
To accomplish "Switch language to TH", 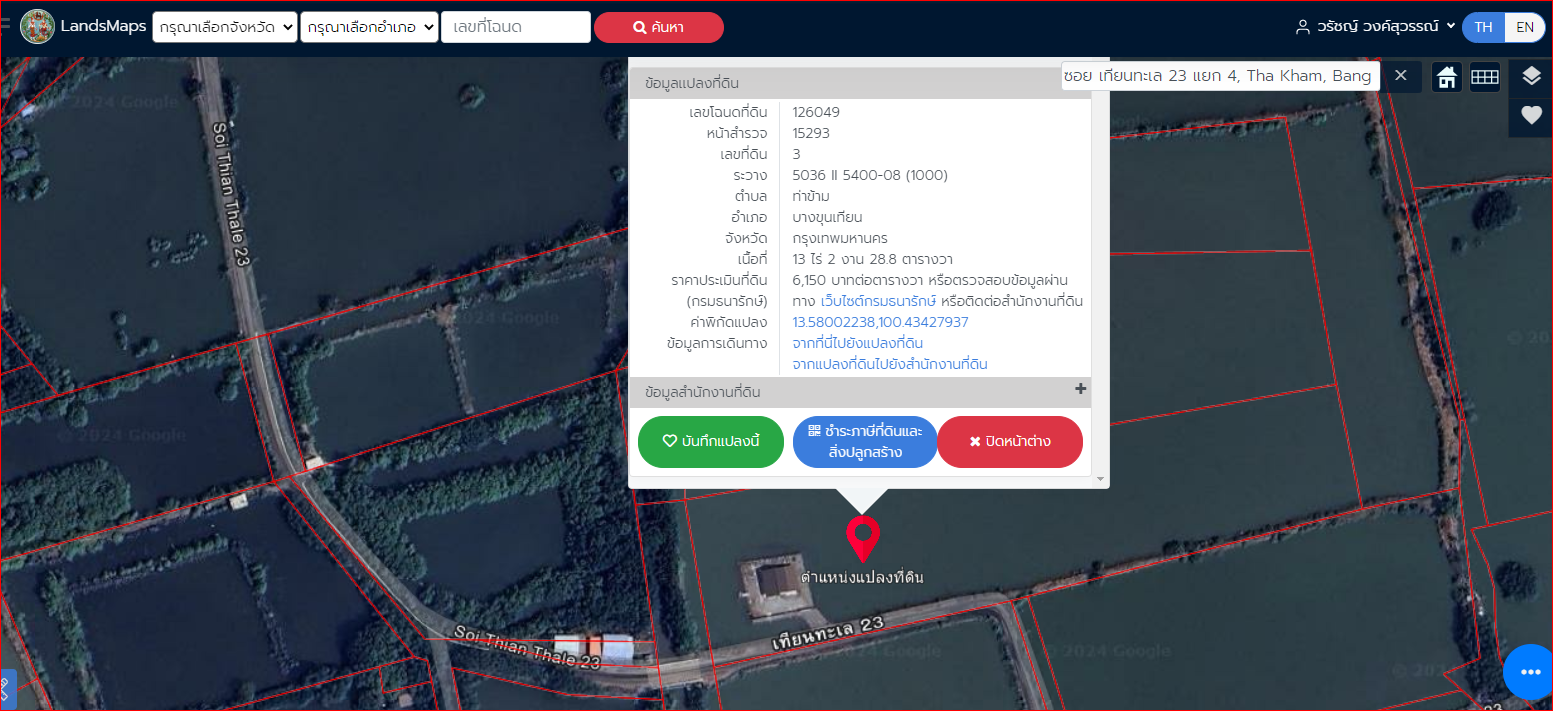I will 1483,27.
